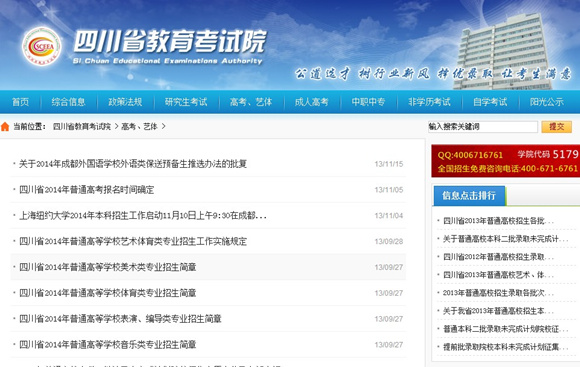
Task: Select 政策法规 in navigation bar
Action: coord(125,102)
